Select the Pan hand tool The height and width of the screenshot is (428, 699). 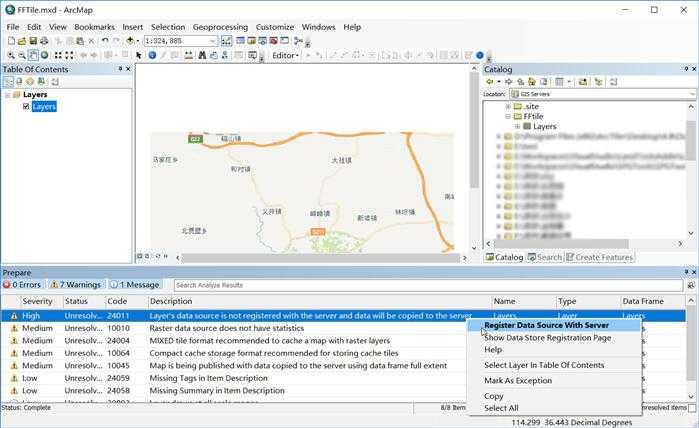click(33, 55)
